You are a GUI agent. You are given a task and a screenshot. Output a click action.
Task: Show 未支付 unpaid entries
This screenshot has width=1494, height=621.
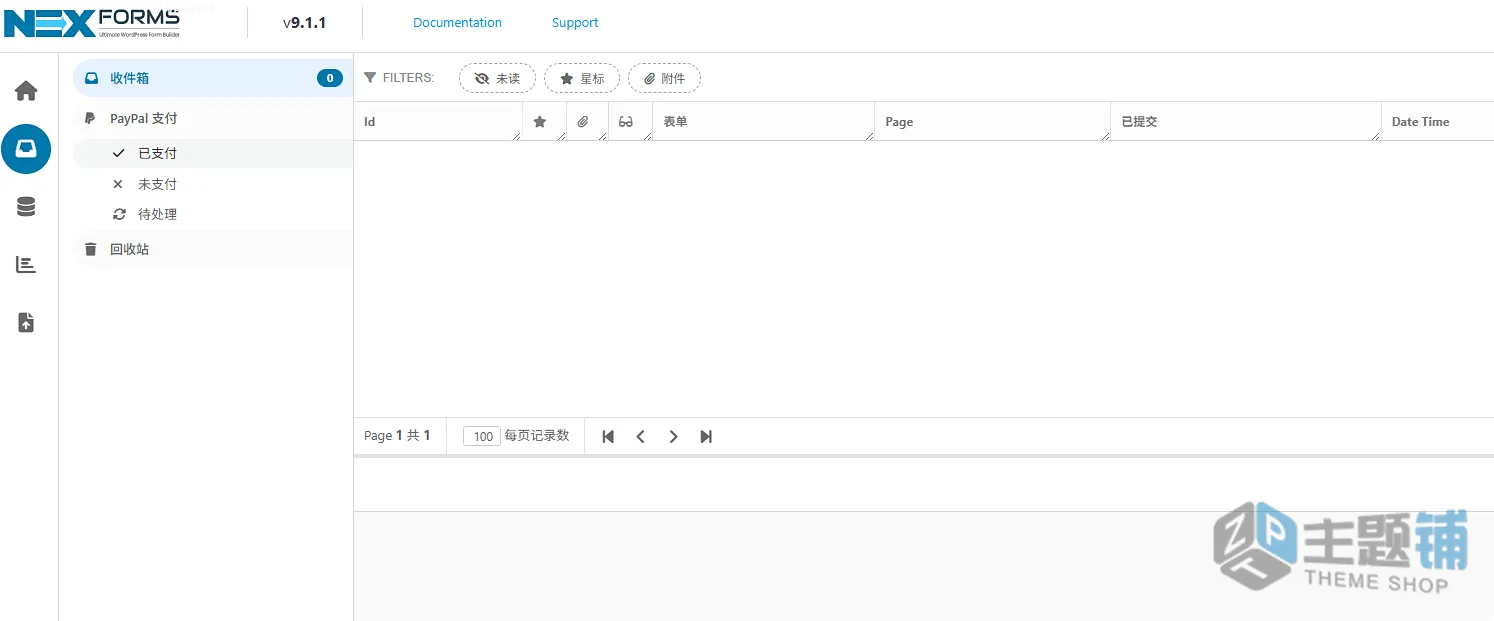pos(212,184)
